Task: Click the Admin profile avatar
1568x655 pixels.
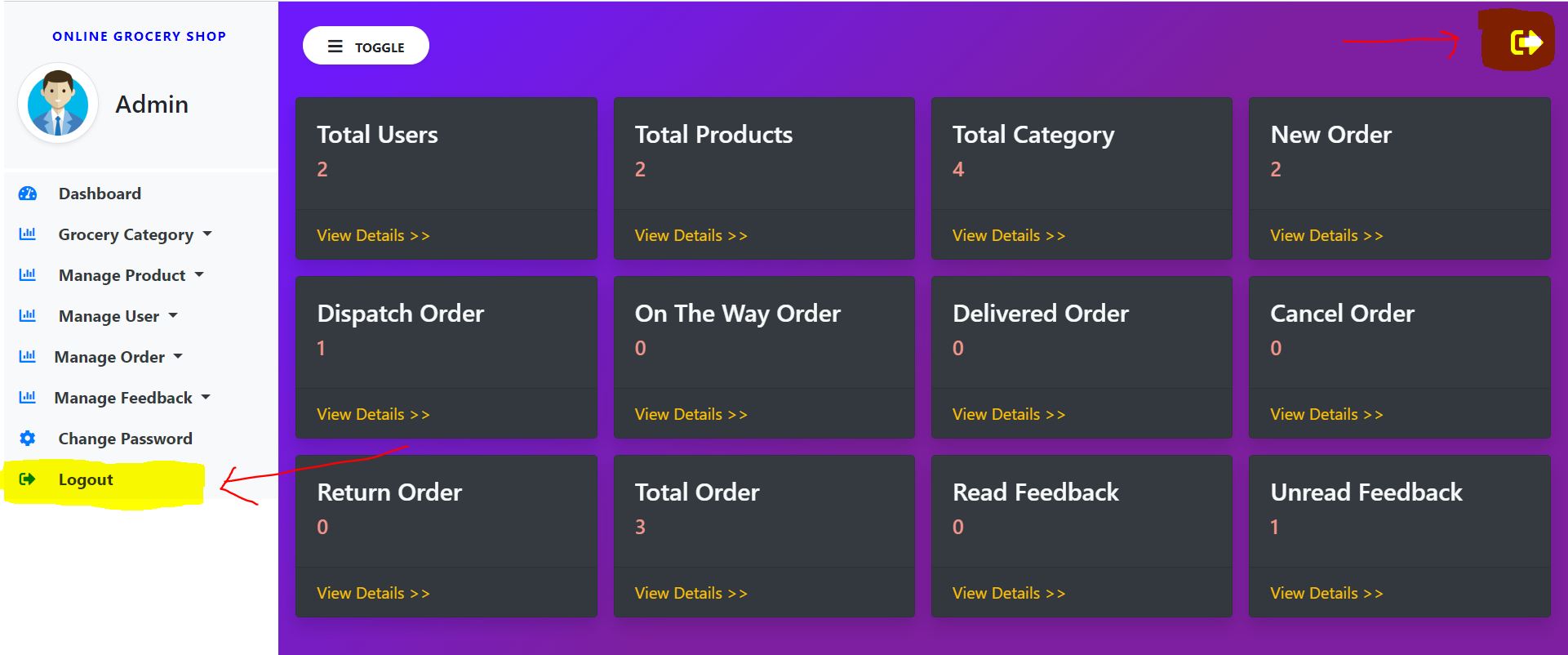Action: [58, 104]
